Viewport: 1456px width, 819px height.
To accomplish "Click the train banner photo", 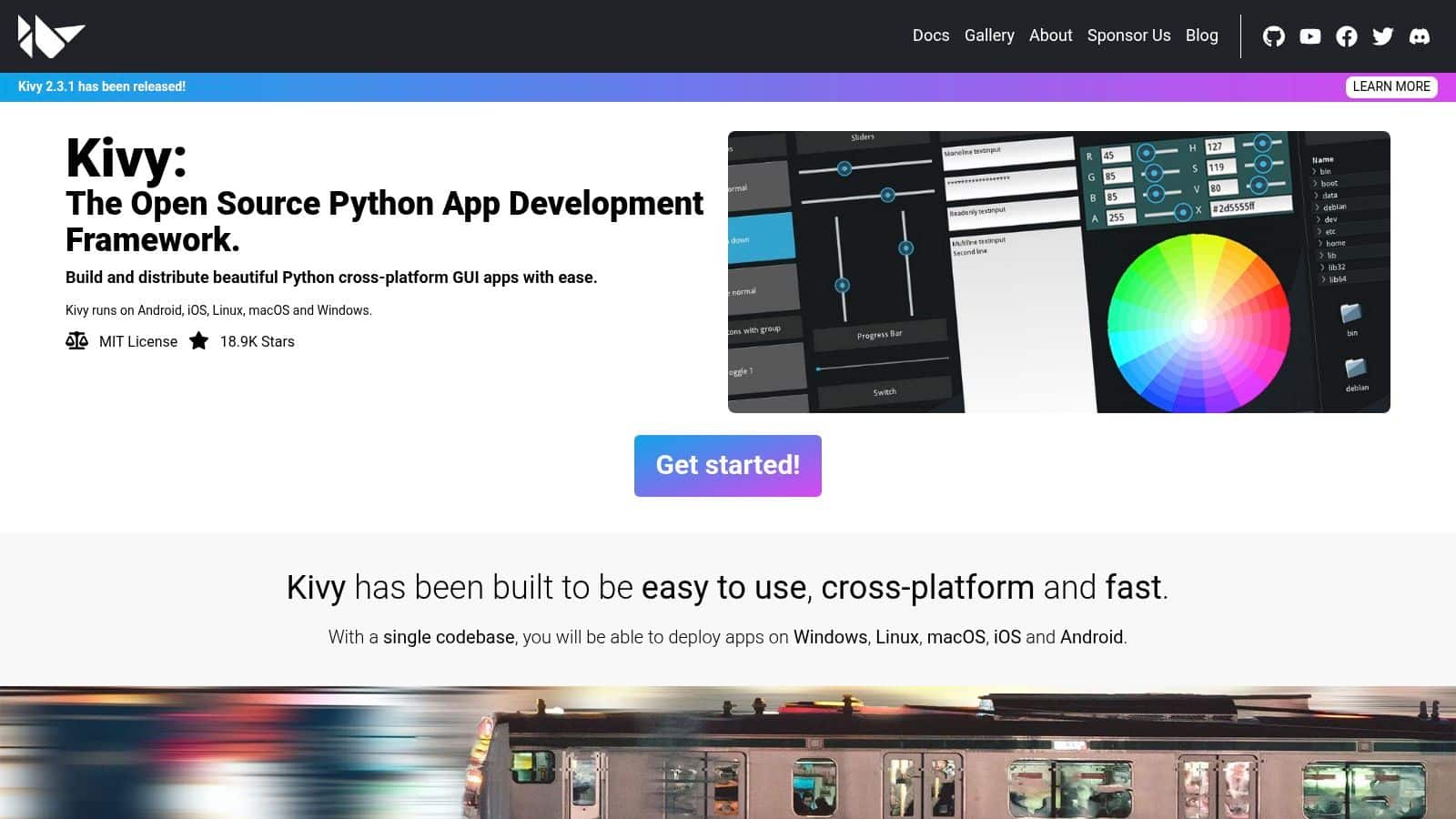I will 728,753.
